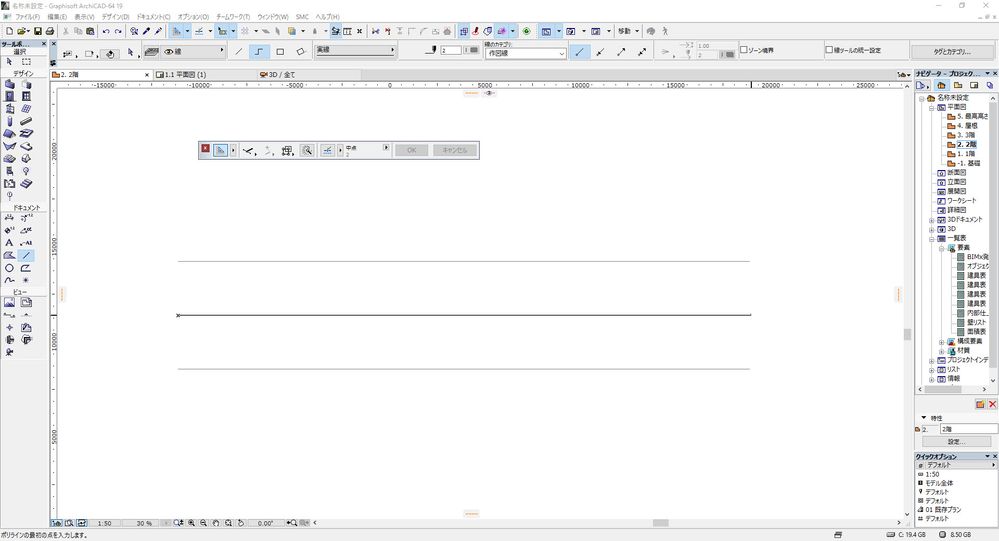Select plain line without arrowhead option

pyautogui.click(x=579, y=52)
